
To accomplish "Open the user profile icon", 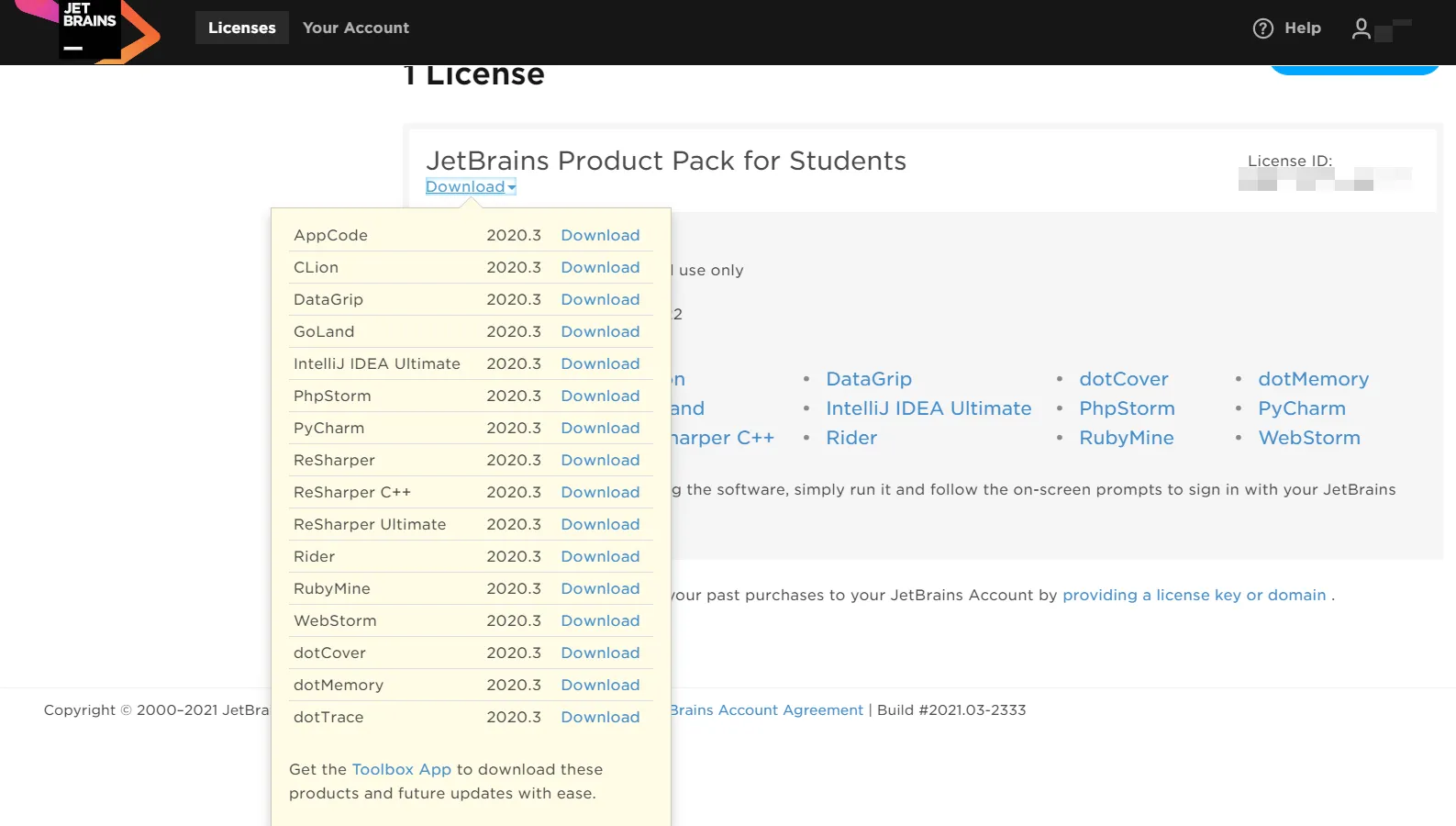I will coord(1362,29).
